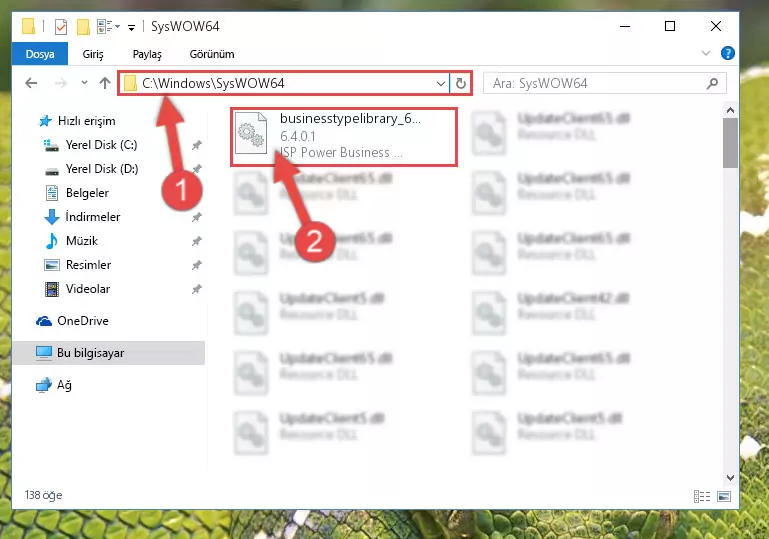This screenshot has height=539, width=769.
Task: Open the Görünüm ribbon tab
Action: point(212,54)
